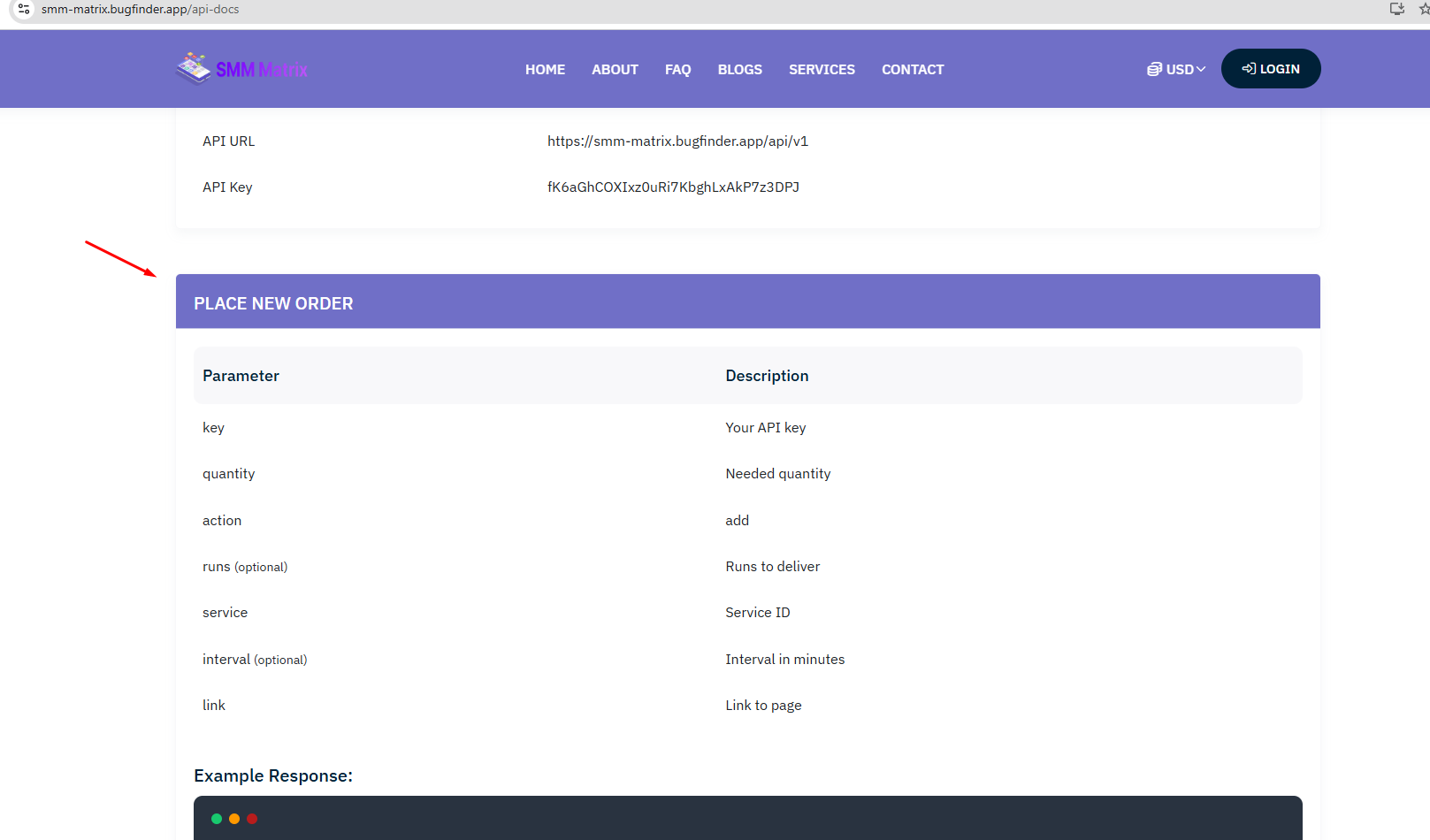Image resolution: width=1430 pixels, height=840 pixels.
Task: Click the 'Example Response:' heading
Action: (273, 775)
